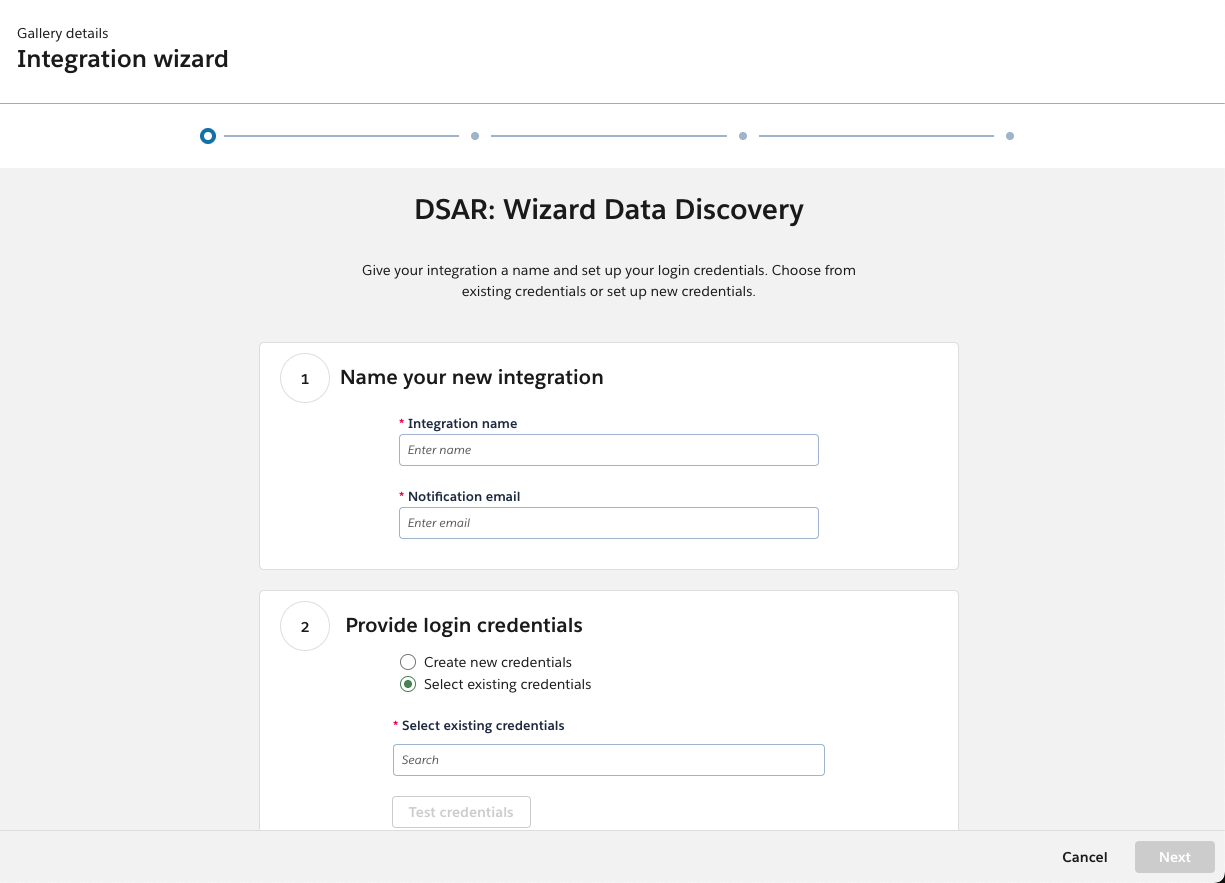Focus the Integration name text field
The image size is (1225, 883).
(608, 450)
